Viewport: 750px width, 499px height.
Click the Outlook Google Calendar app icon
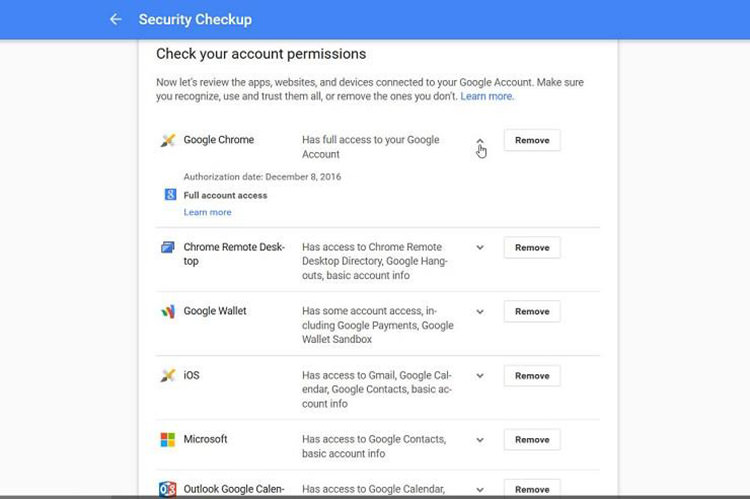pyautogui.click(x=168, y=489)
